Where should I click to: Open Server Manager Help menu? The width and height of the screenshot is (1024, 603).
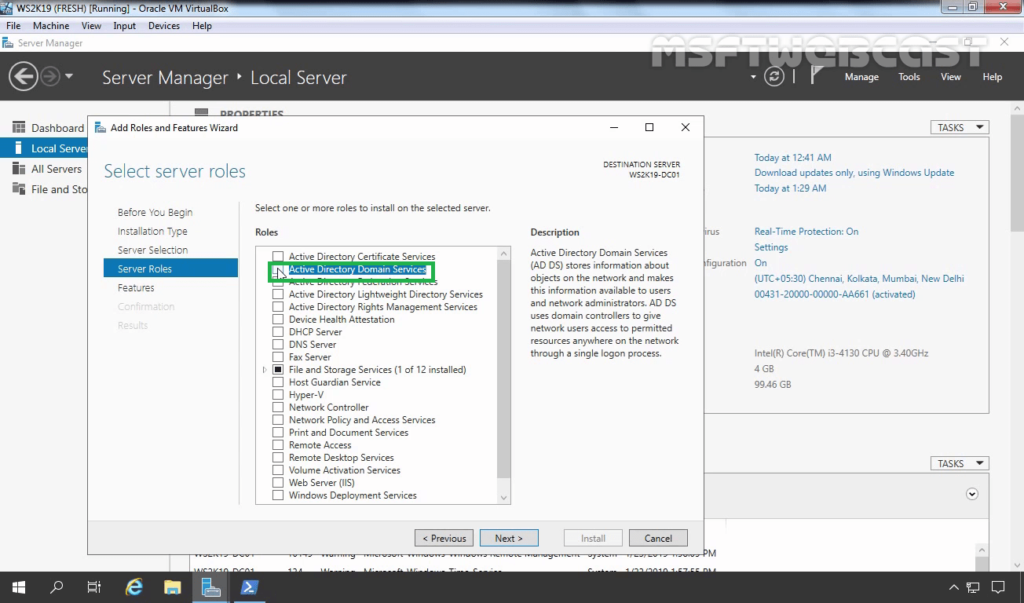pyautogui.click(x=992, y=76)
